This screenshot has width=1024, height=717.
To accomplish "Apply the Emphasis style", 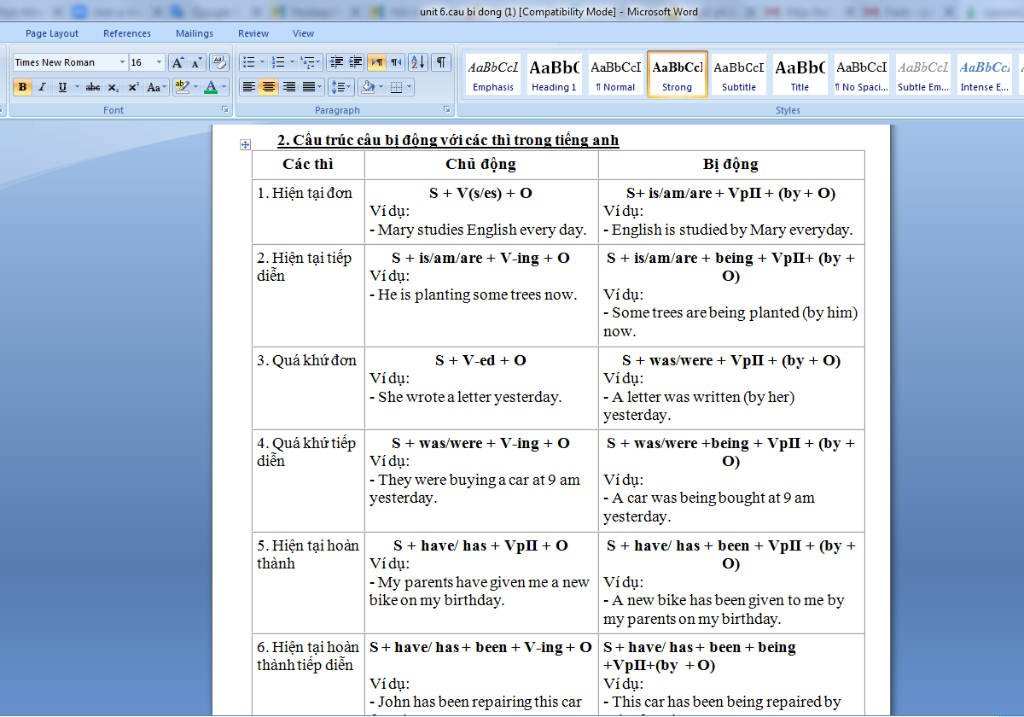I will pos(493,75).
